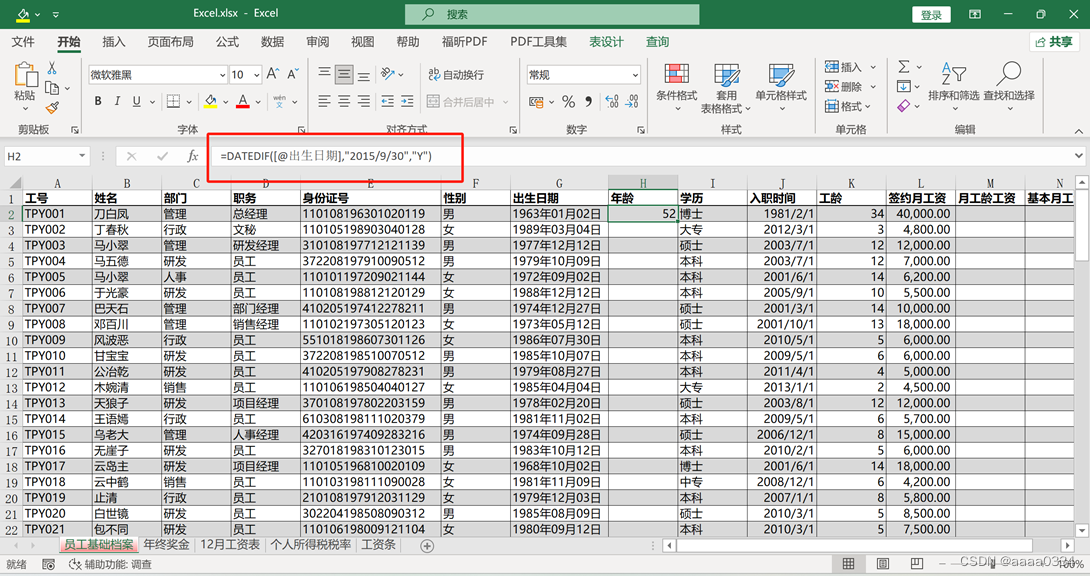This screenshot has height=576, width=1090.
Task: Increase font size with larger A icon
Action: (273, 74)
